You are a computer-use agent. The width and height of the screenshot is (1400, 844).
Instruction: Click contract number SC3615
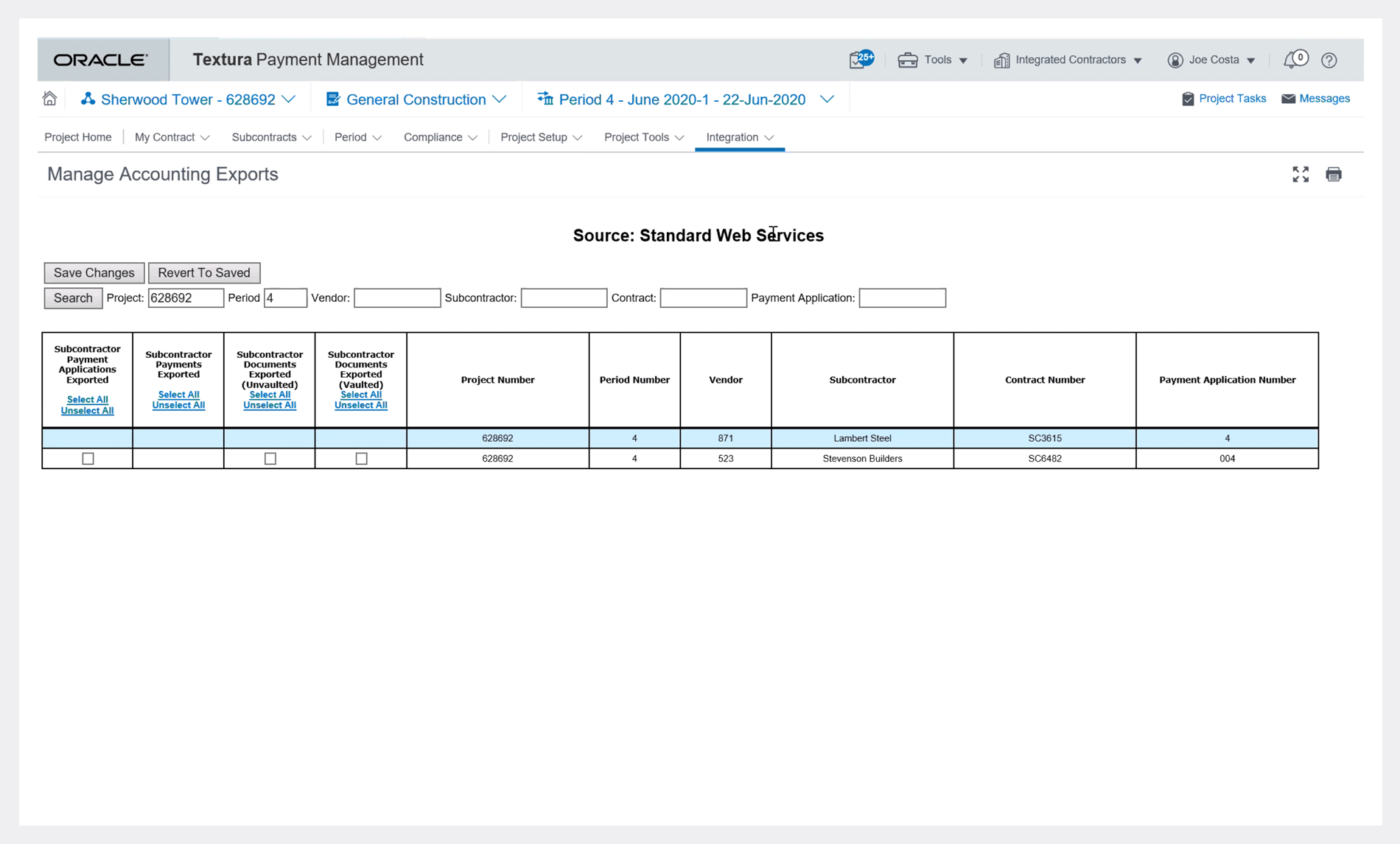pyautogui.click(x=1045, y=438)
